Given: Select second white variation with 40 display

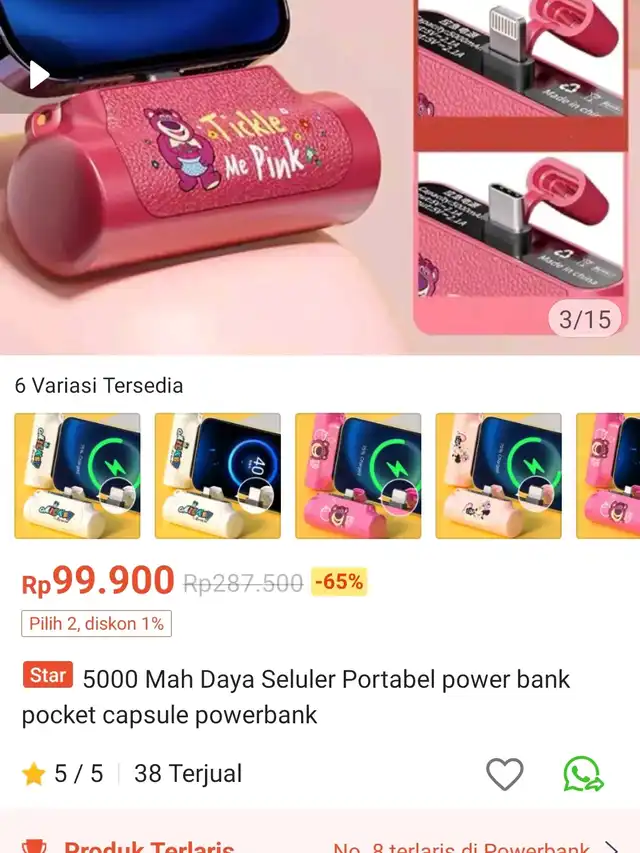Looking at the screenshot, I should point(218,476).
